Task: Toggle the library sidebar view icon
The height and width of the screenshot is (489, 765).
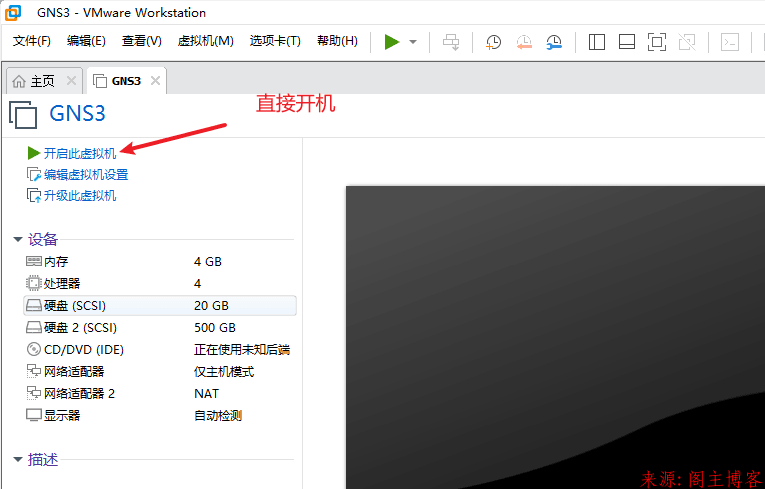Action: click(596, 42)
